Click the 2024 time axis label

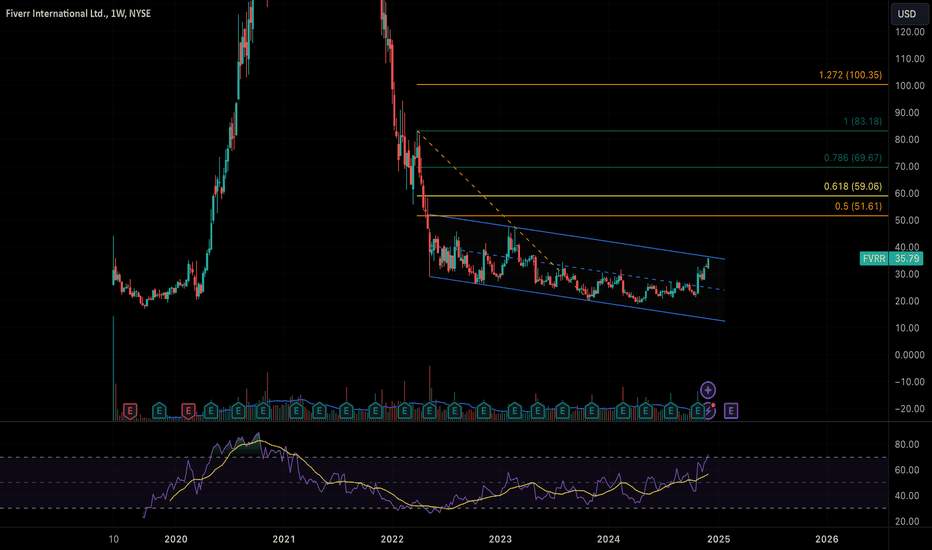608,539
